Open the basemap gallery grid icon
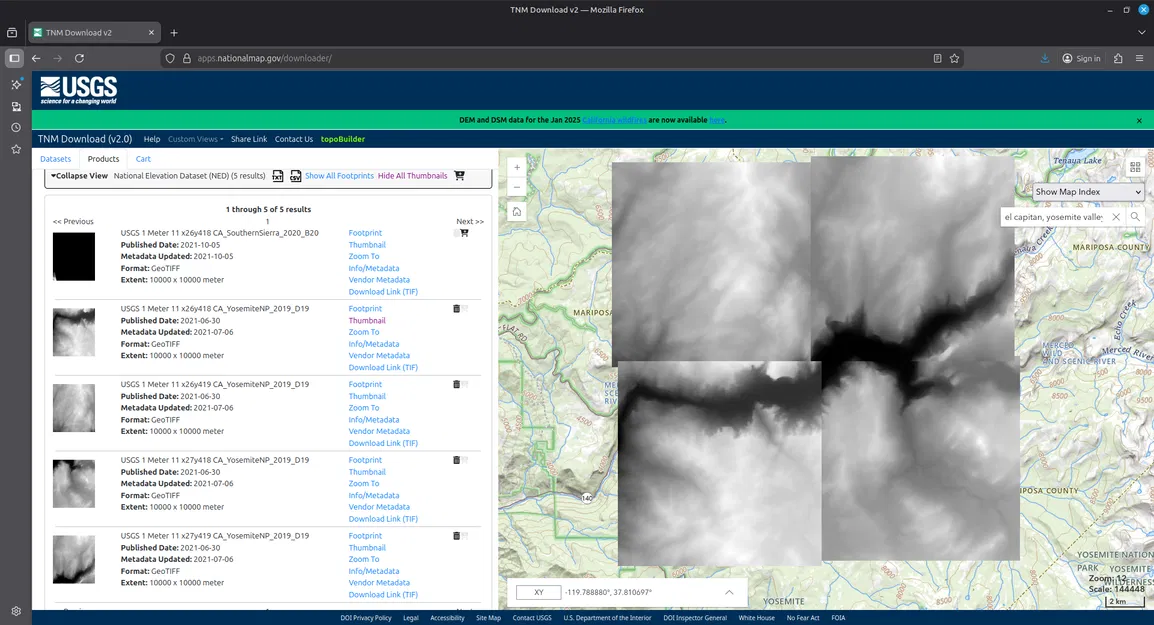Viewport: 1154px width, 625px height. pyautogui.click(x=1135, y=168)
